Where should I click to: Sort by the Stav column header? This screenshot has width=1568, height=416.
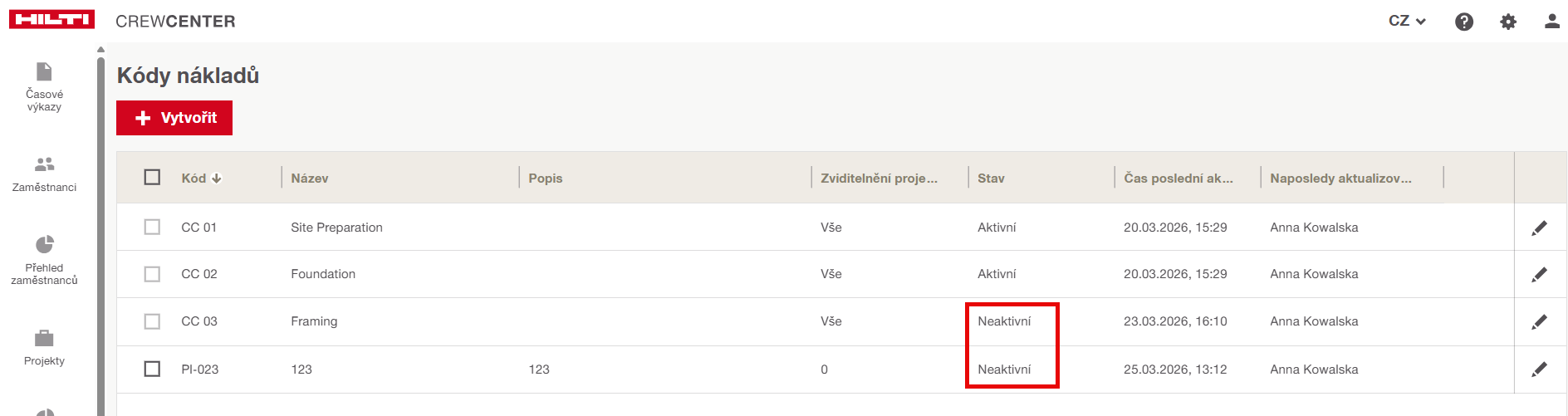point(991,178)
